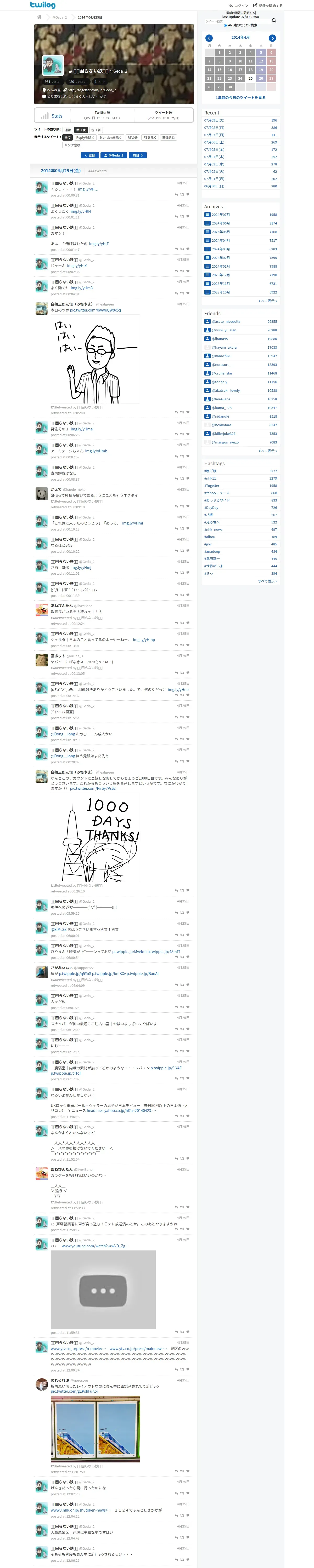Open the ログイン link
314x1568 pixels.
tap(238, 5)
